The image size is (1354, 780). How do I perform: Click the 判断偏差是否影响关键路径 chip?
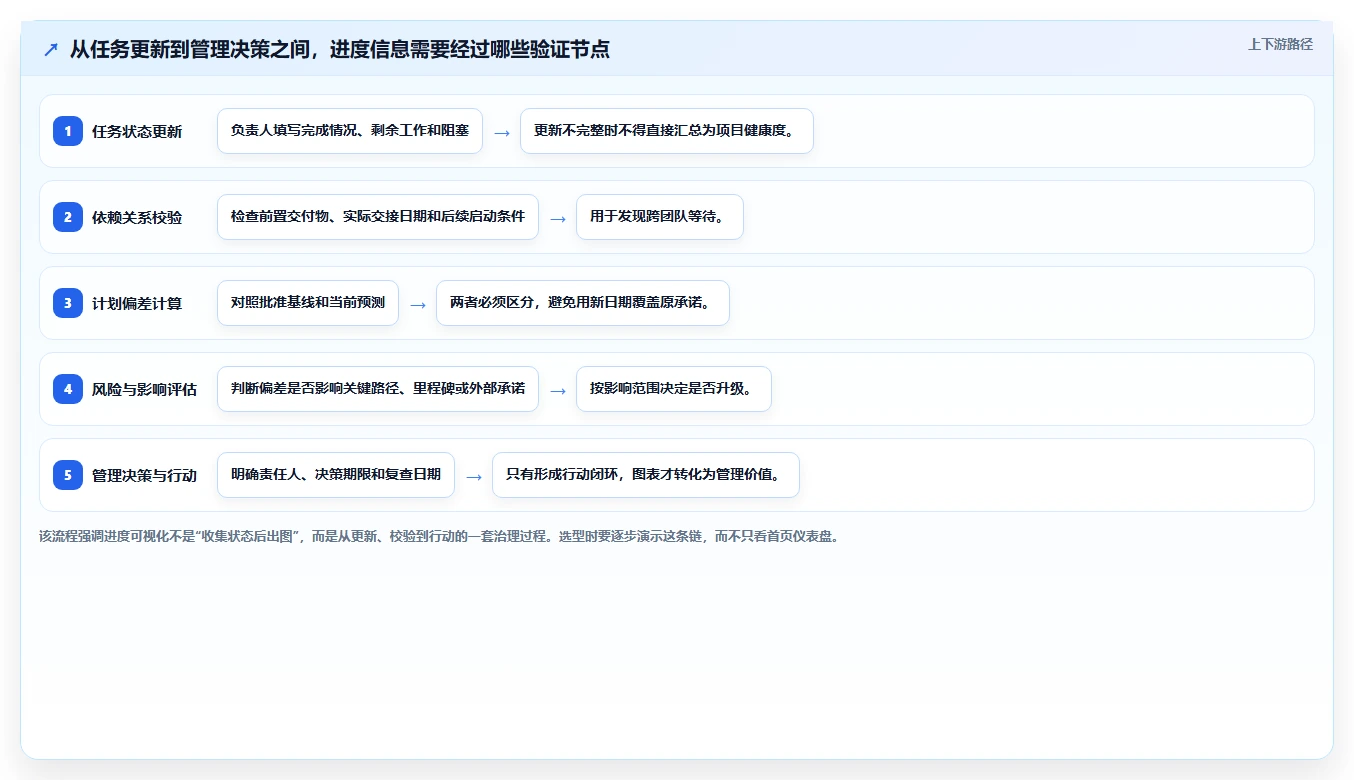tap(378, 389)
